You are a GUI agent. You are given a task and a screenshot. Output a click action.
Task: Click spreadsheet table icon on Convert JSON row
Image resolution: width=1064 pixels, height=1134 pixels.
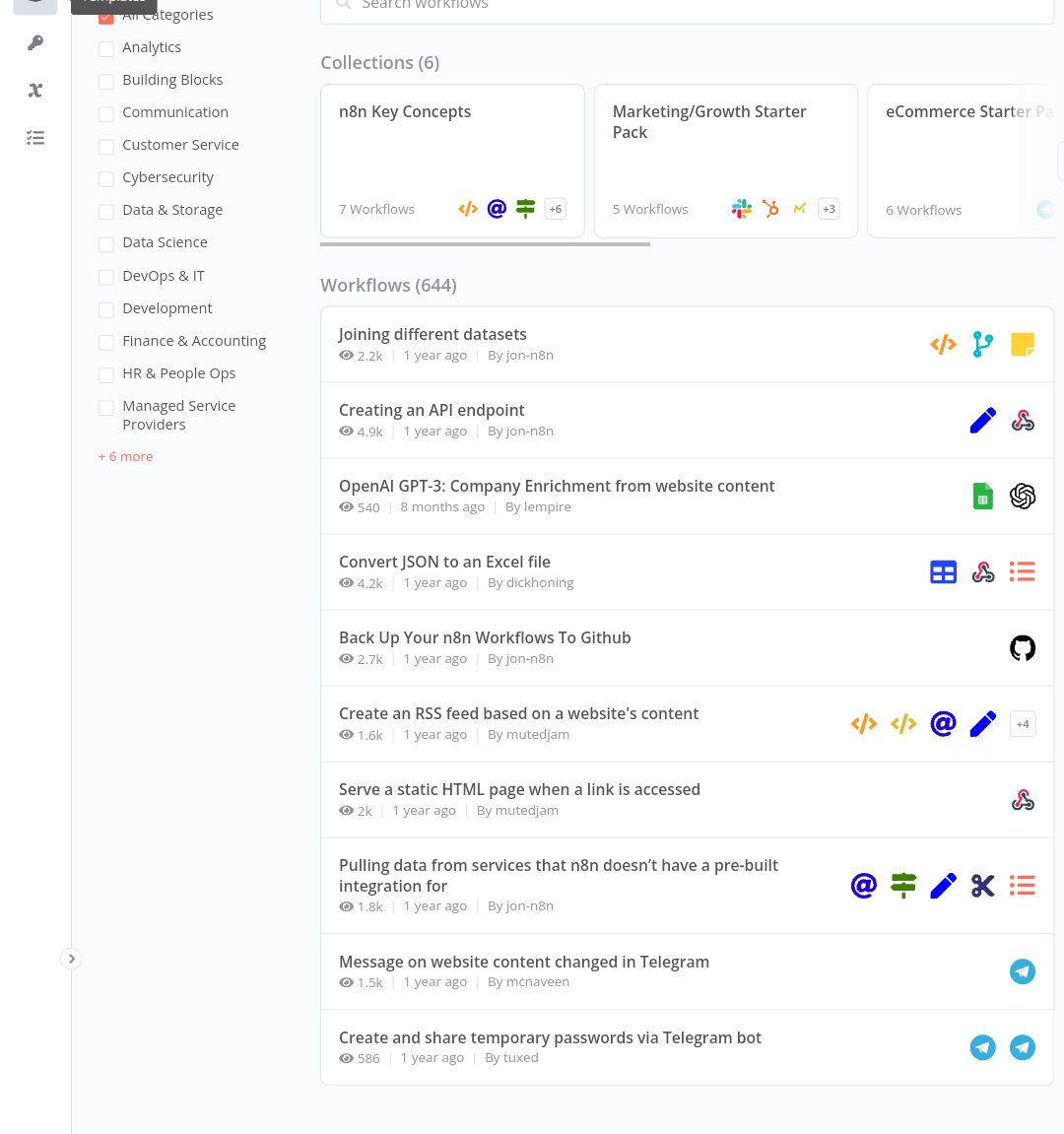(943, 572)
